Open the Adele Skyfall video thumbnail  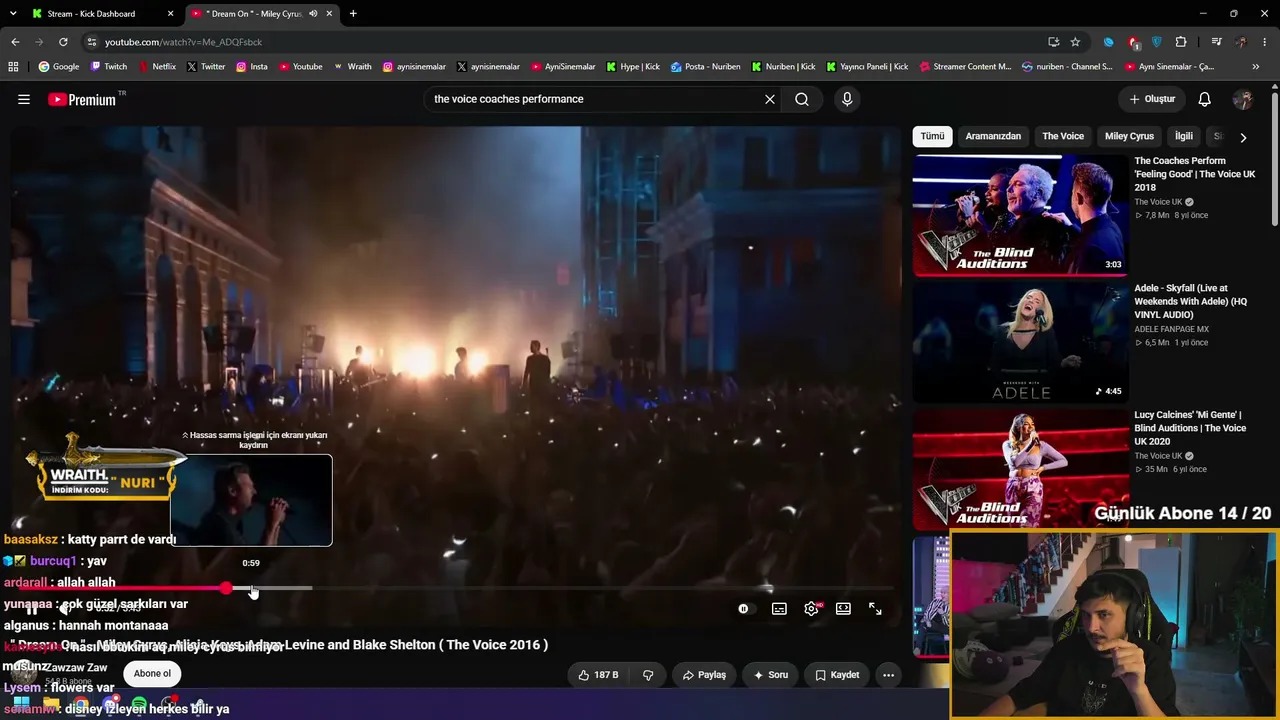tap(1020, 342)
